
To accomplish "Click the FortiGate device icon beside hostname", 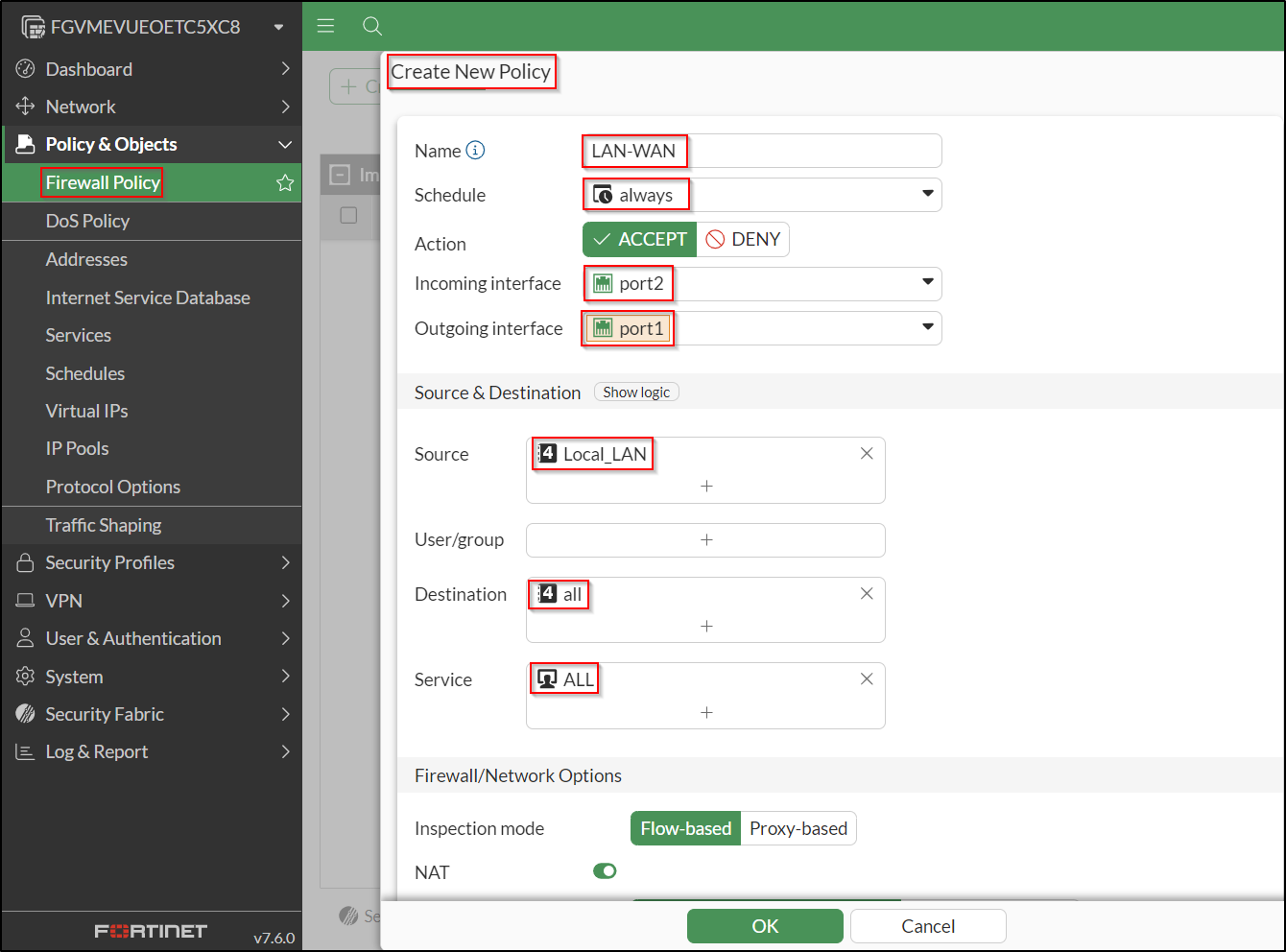I will (x=33, y=27).
